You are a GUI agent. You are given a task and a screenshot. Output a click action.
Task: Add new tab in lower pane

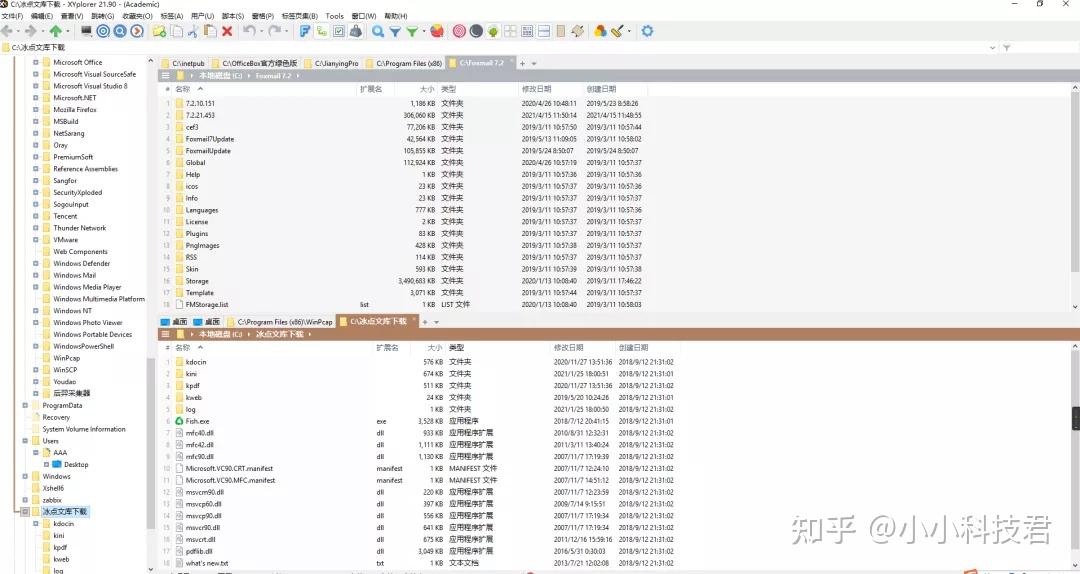[x=424, y=322]
